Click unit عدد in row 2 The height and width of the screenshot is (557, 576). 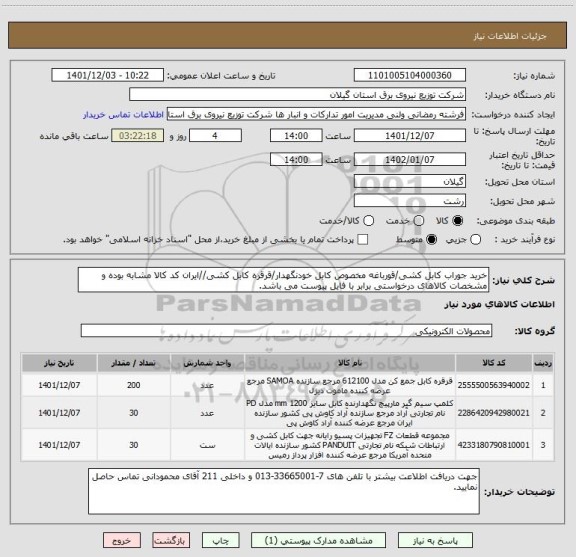(207, 413)
